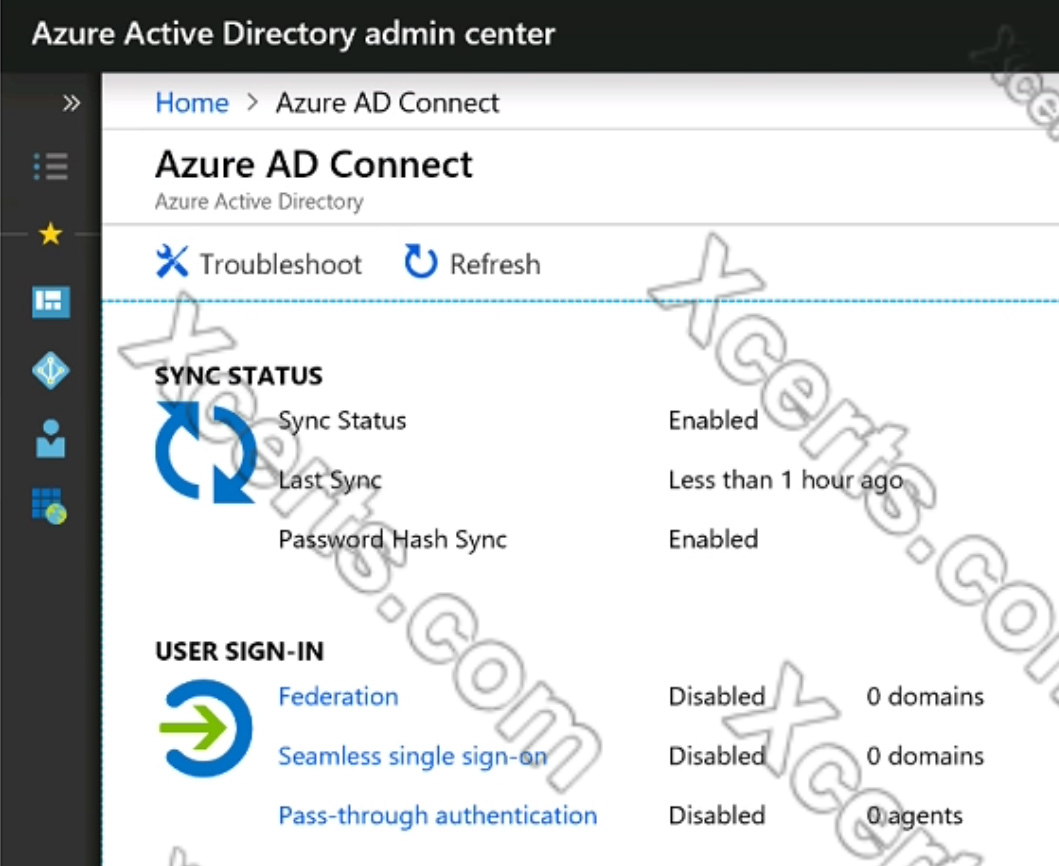Click the Troubleshoot button label
Viewport: 1059px width, 866px height.
point(281,264)
